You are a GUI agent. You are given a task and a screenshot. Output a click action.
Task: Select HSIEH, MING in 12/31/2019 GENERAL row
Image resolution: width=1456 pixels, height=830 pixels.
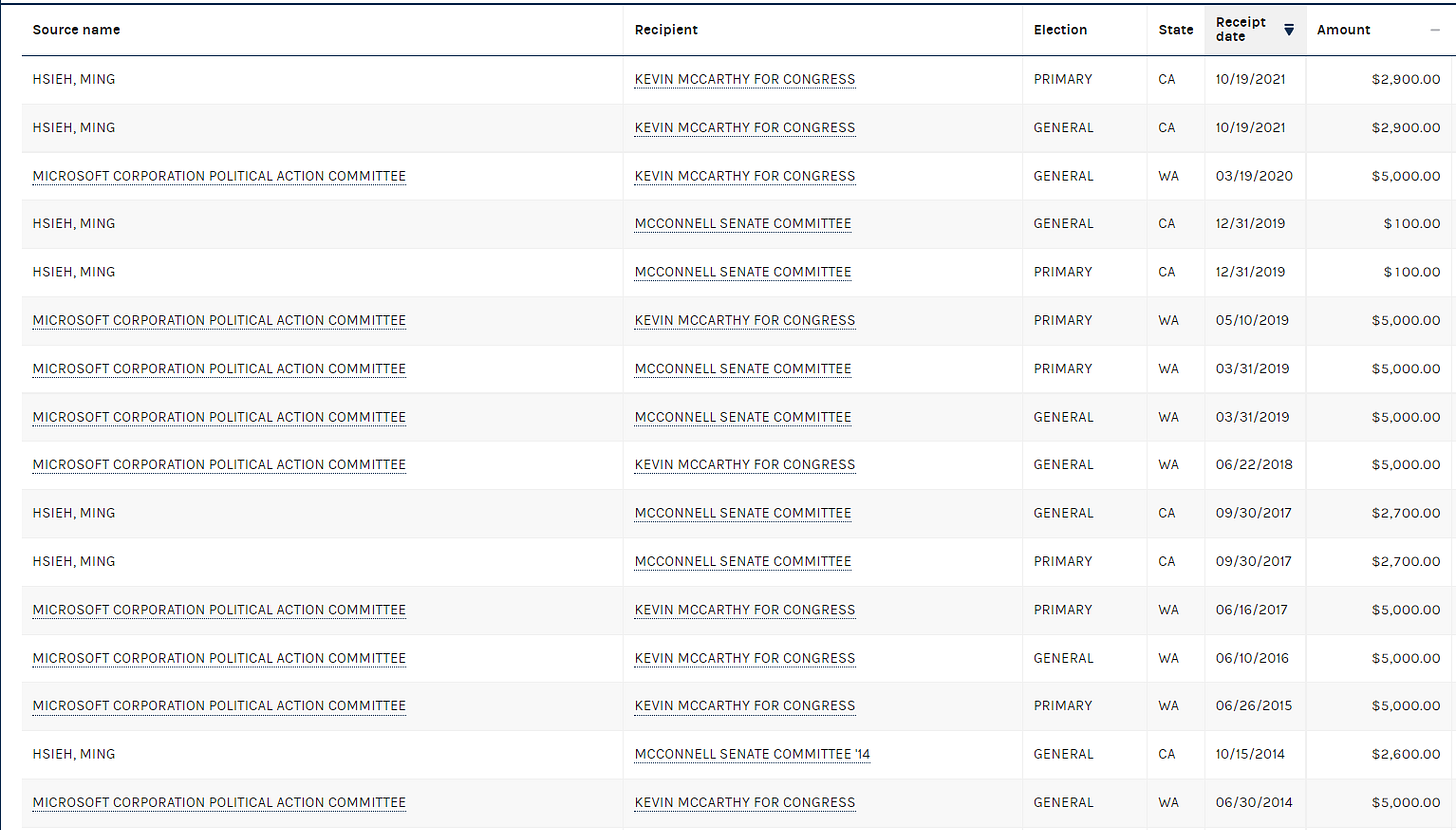point(74,224)
